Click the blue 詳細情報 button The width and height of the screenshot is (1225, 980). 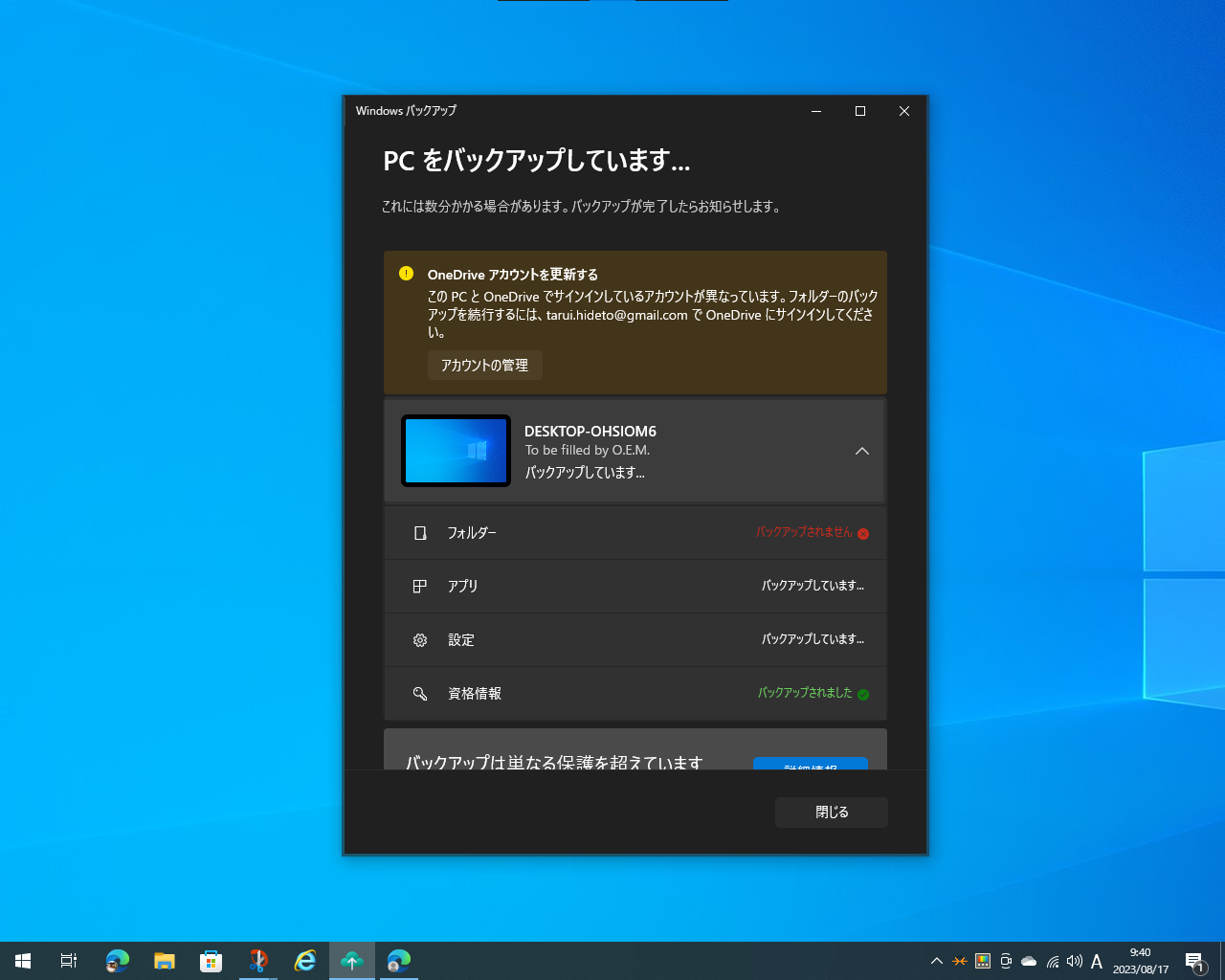(x=812, y=766)
